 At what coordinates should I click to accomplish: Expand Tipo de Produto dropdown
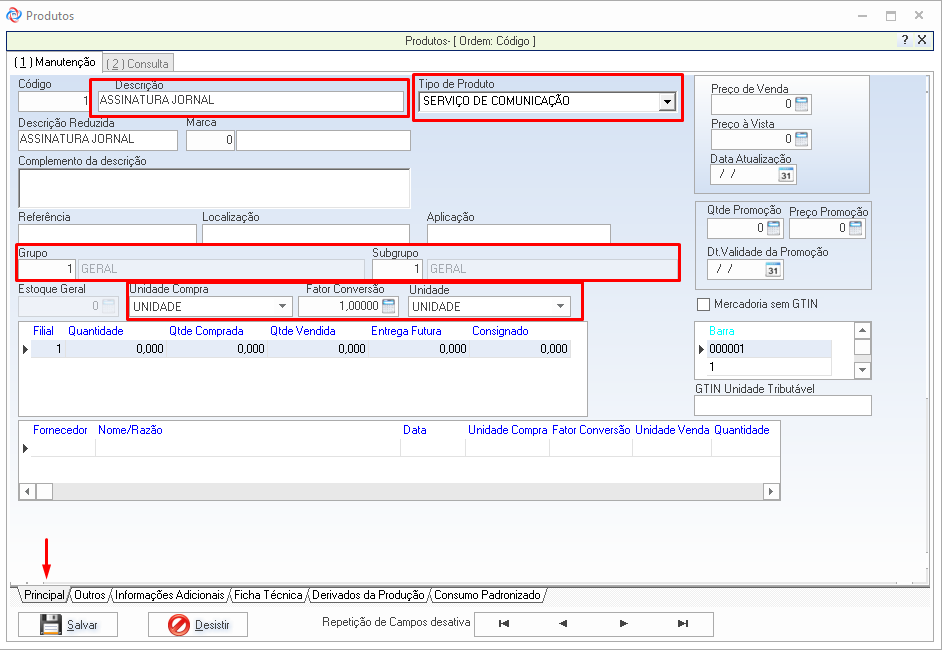666,102
